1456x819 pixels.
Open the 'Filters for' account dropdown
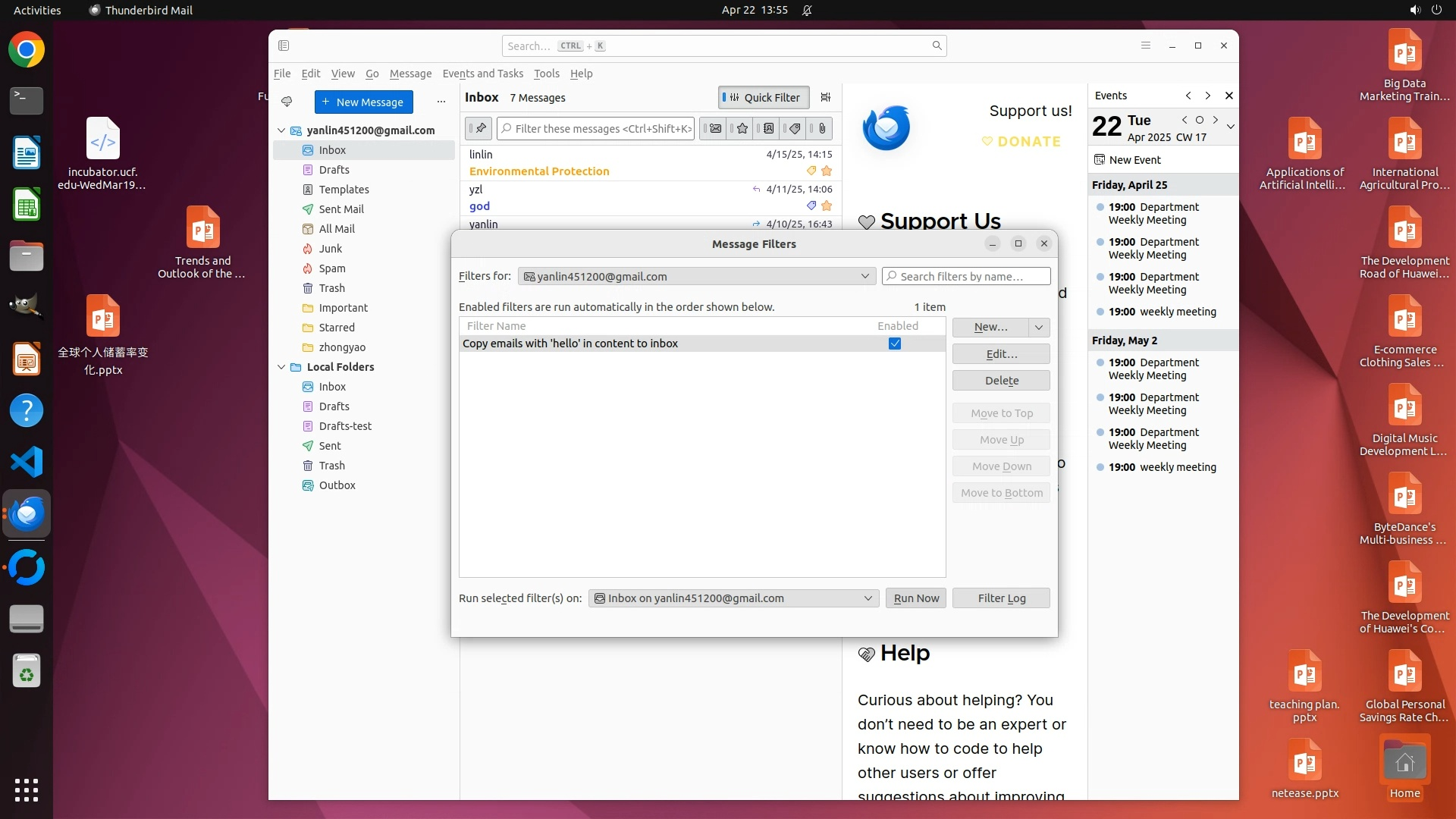[696, 277]
